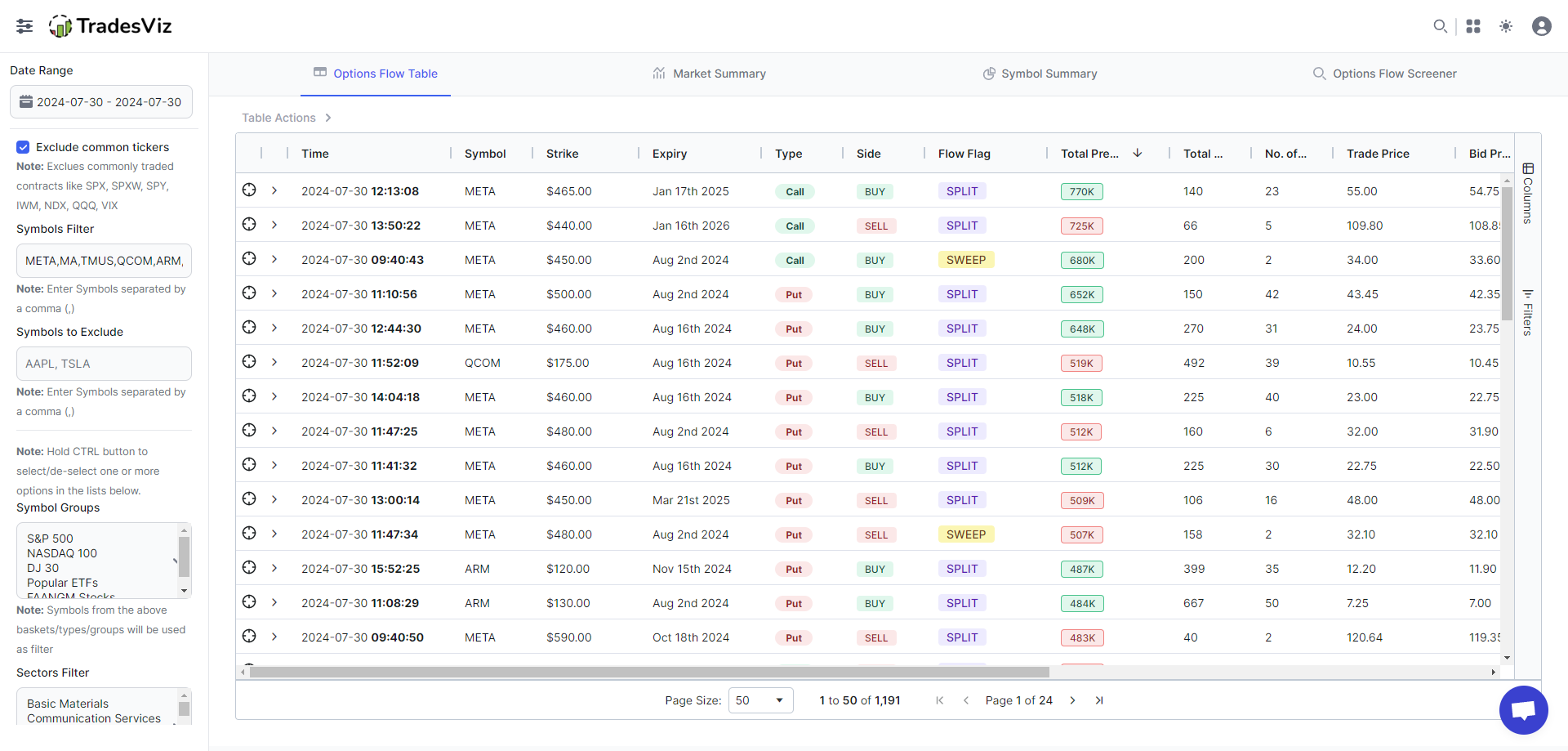Click crosshair icon on ARM 15:52:25 row
Screen dimensions: 1568x751
point(249,567)
